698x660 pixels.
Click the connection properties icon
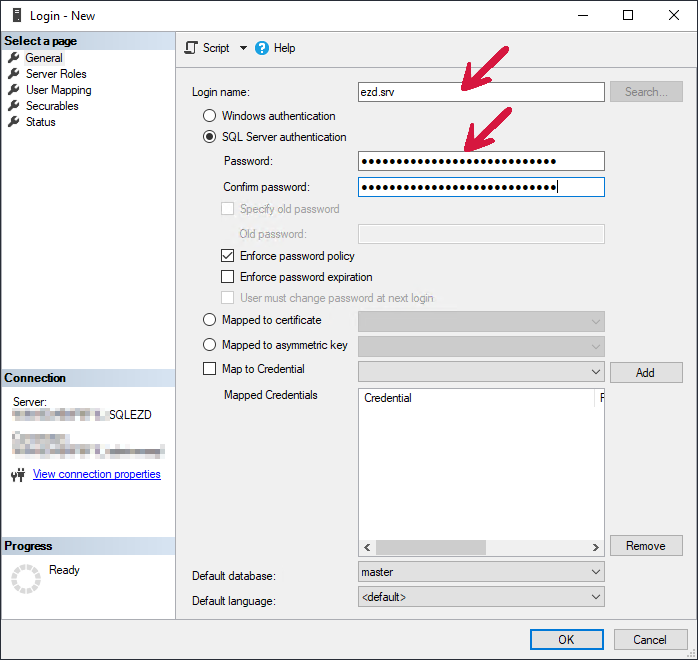(17, 475)
